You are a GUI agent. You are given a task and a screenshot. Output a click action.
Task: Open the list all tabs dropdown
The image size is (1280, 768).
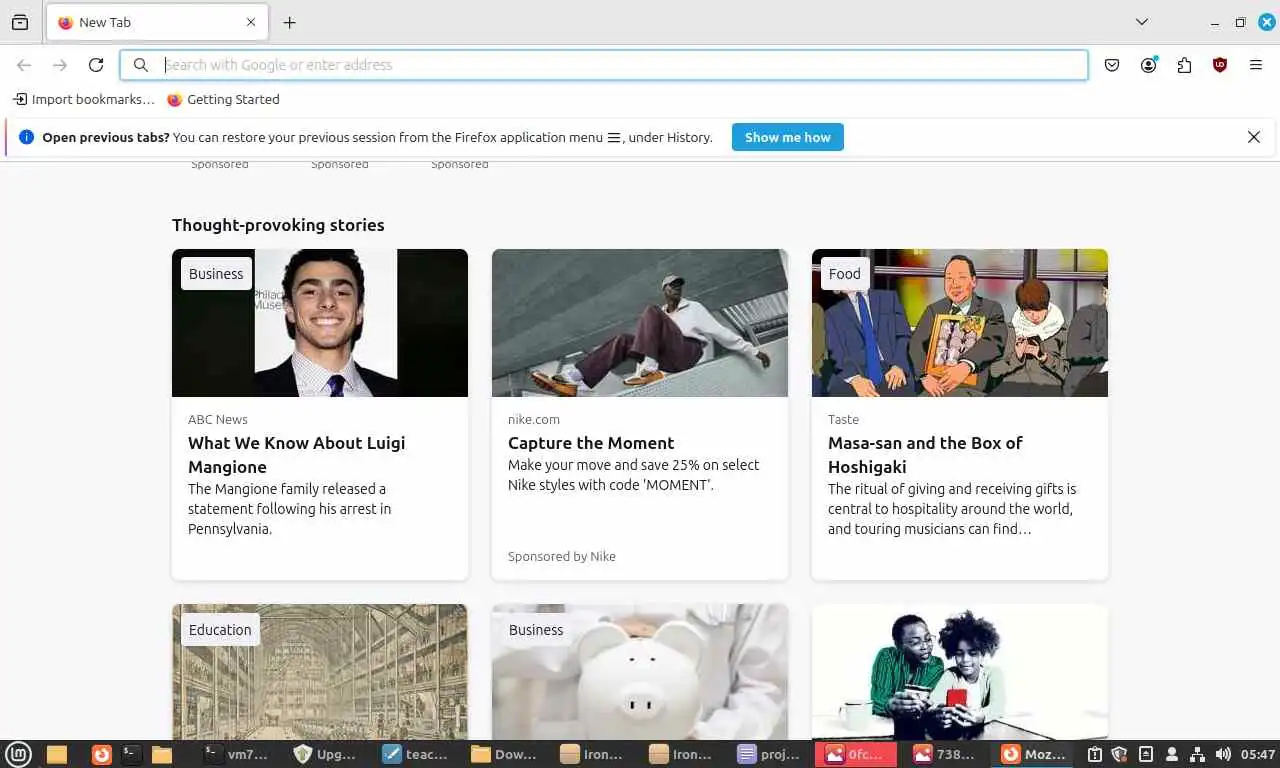point(1141,22)
